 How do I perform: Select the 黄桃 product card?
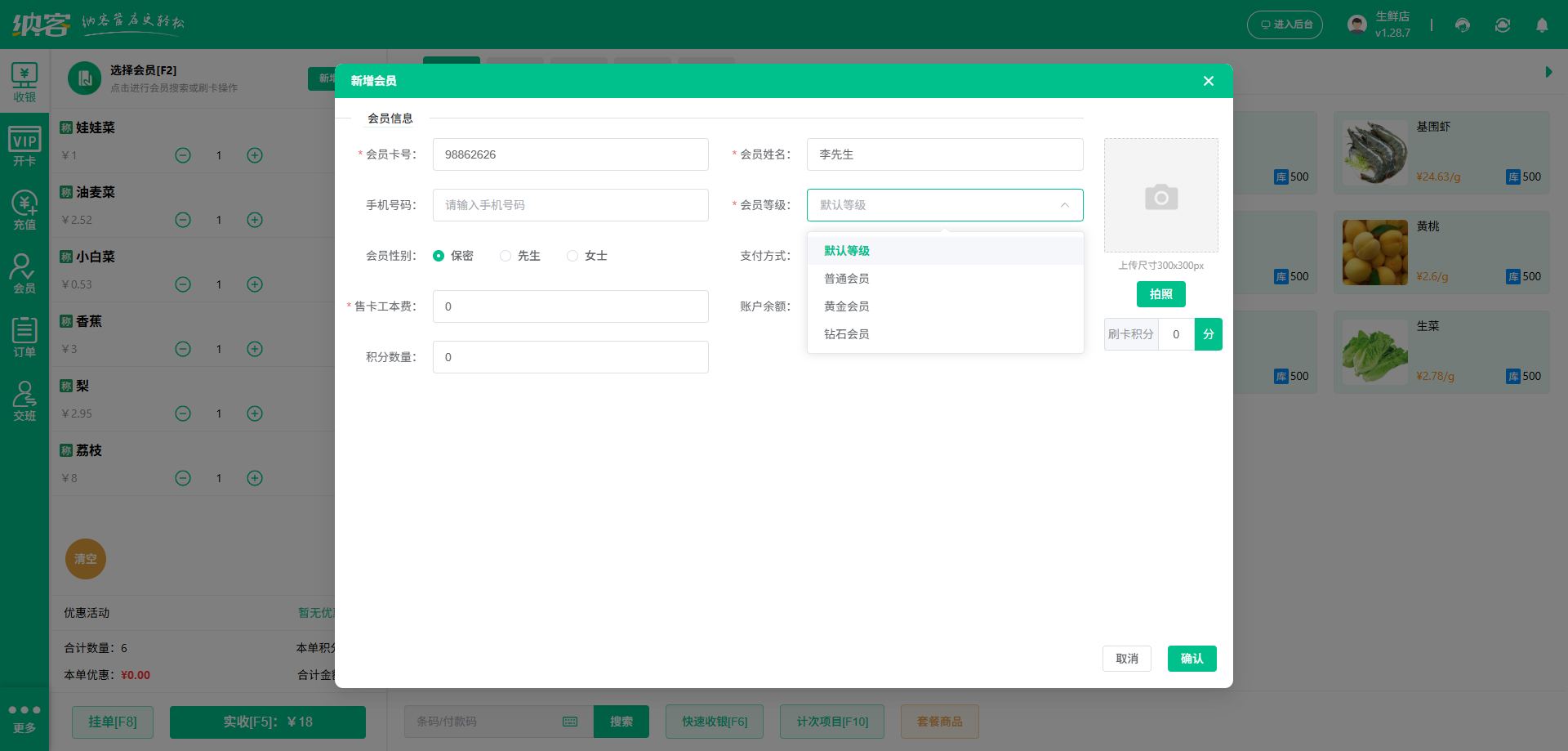1441,253
